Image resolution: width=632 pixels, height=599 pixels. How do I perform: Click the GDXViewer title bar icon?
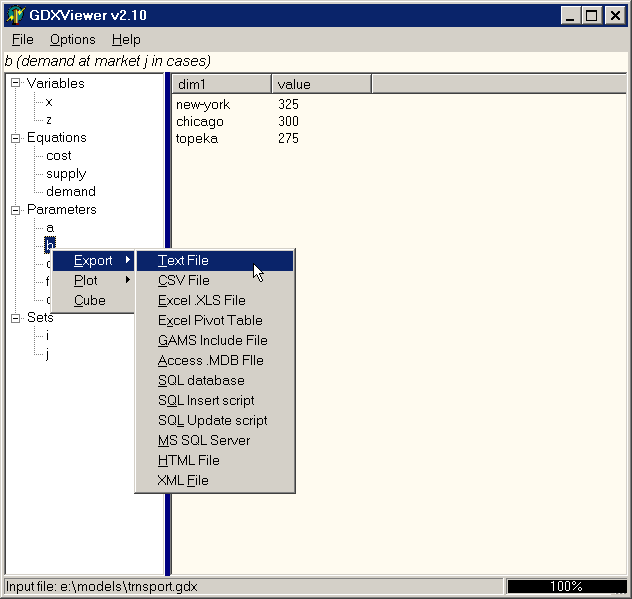pos(15,15)
